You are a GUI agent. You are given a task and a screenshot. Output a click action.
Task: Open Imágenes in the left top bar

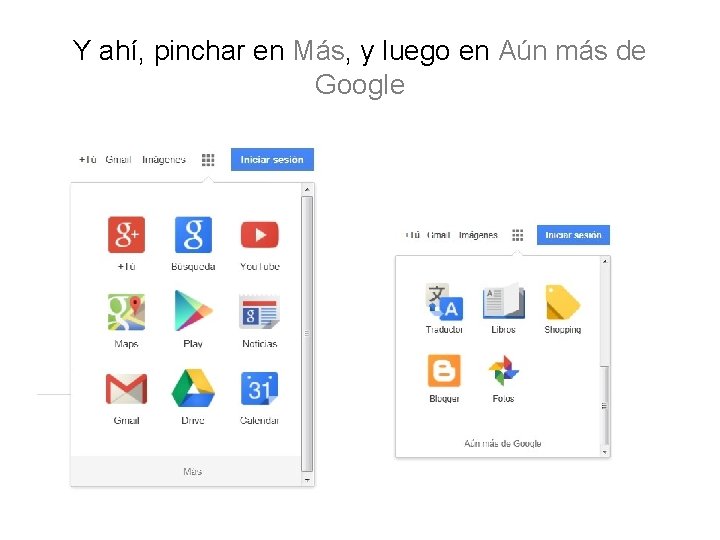click(x=164, y=159)
